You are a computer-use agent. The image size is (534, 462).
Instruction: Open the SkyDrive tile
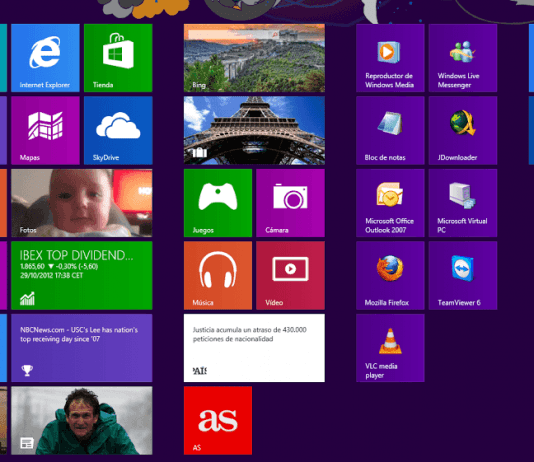(118, 130)
